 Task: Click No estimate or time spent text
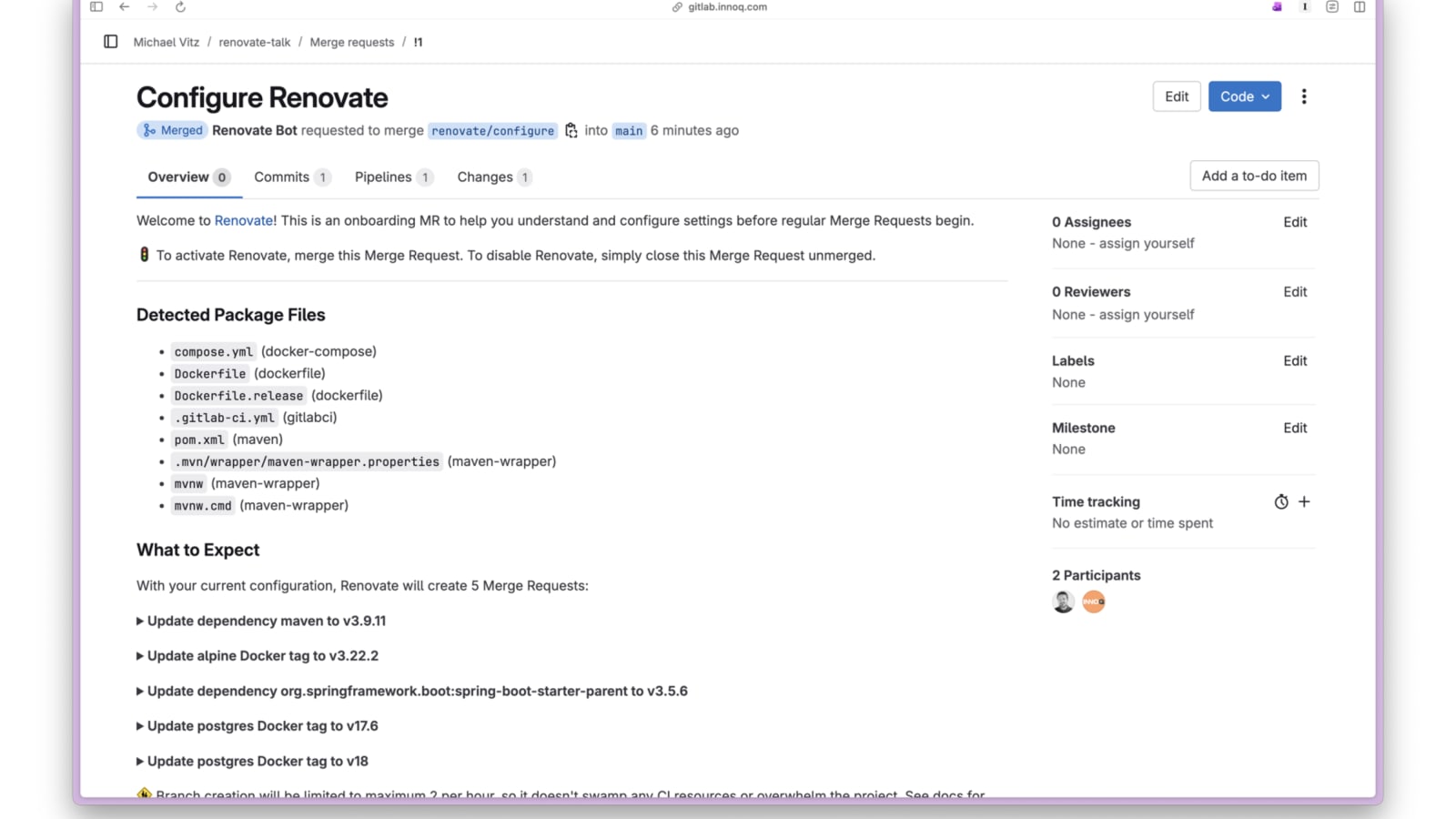(1132, 523)
